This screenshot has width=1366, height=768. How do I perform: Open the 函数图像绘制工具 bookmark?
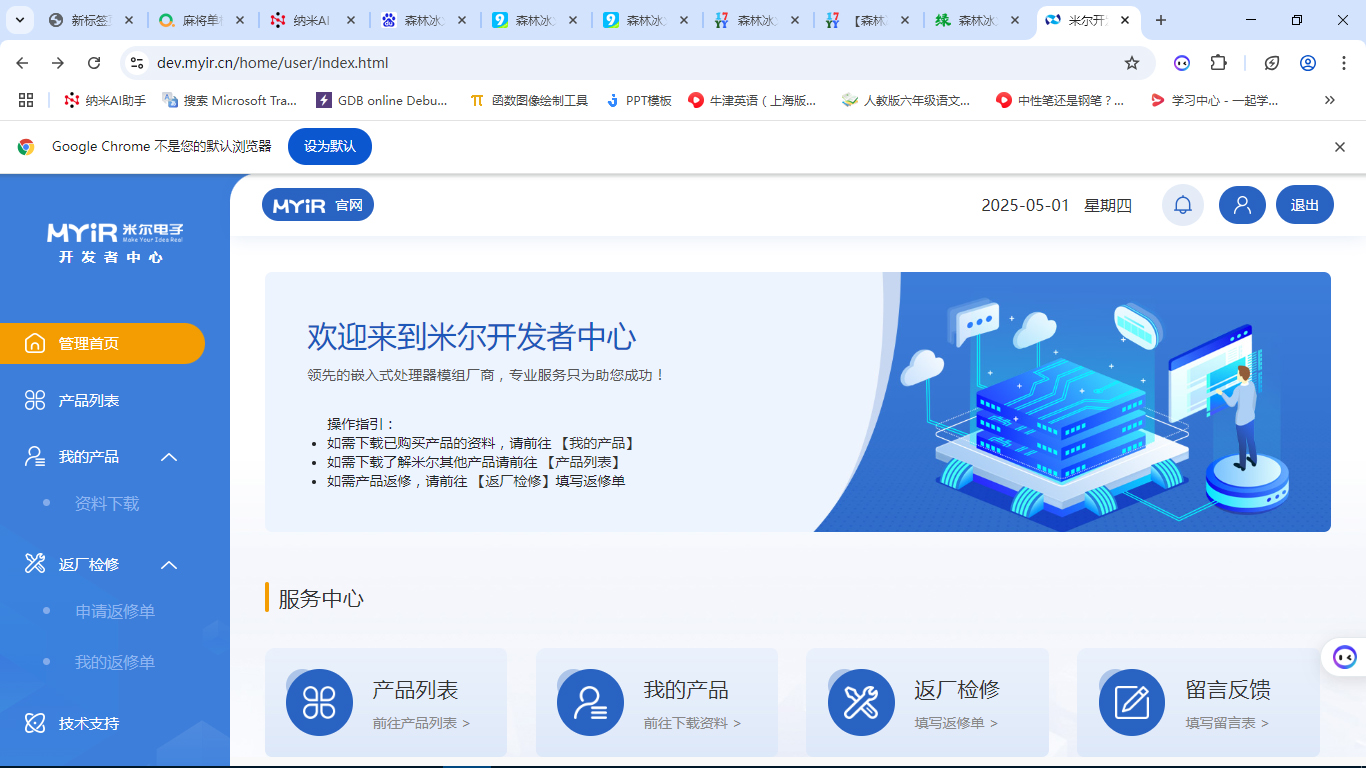[x=529, y=100]
